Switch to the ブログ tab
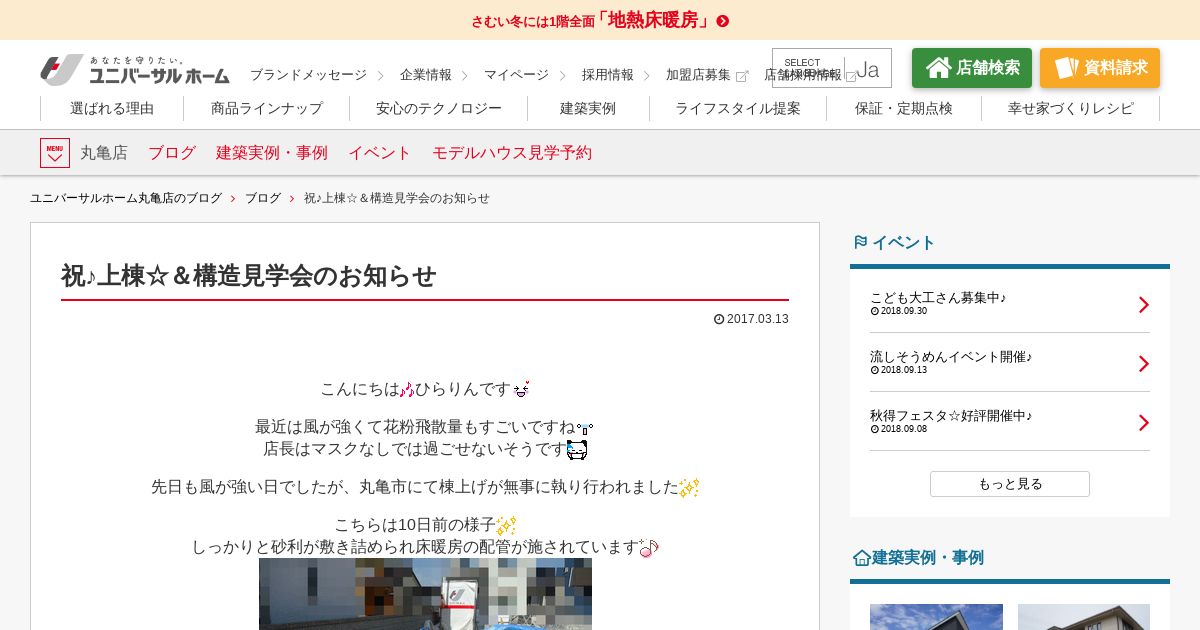 (x=172, y=153)
